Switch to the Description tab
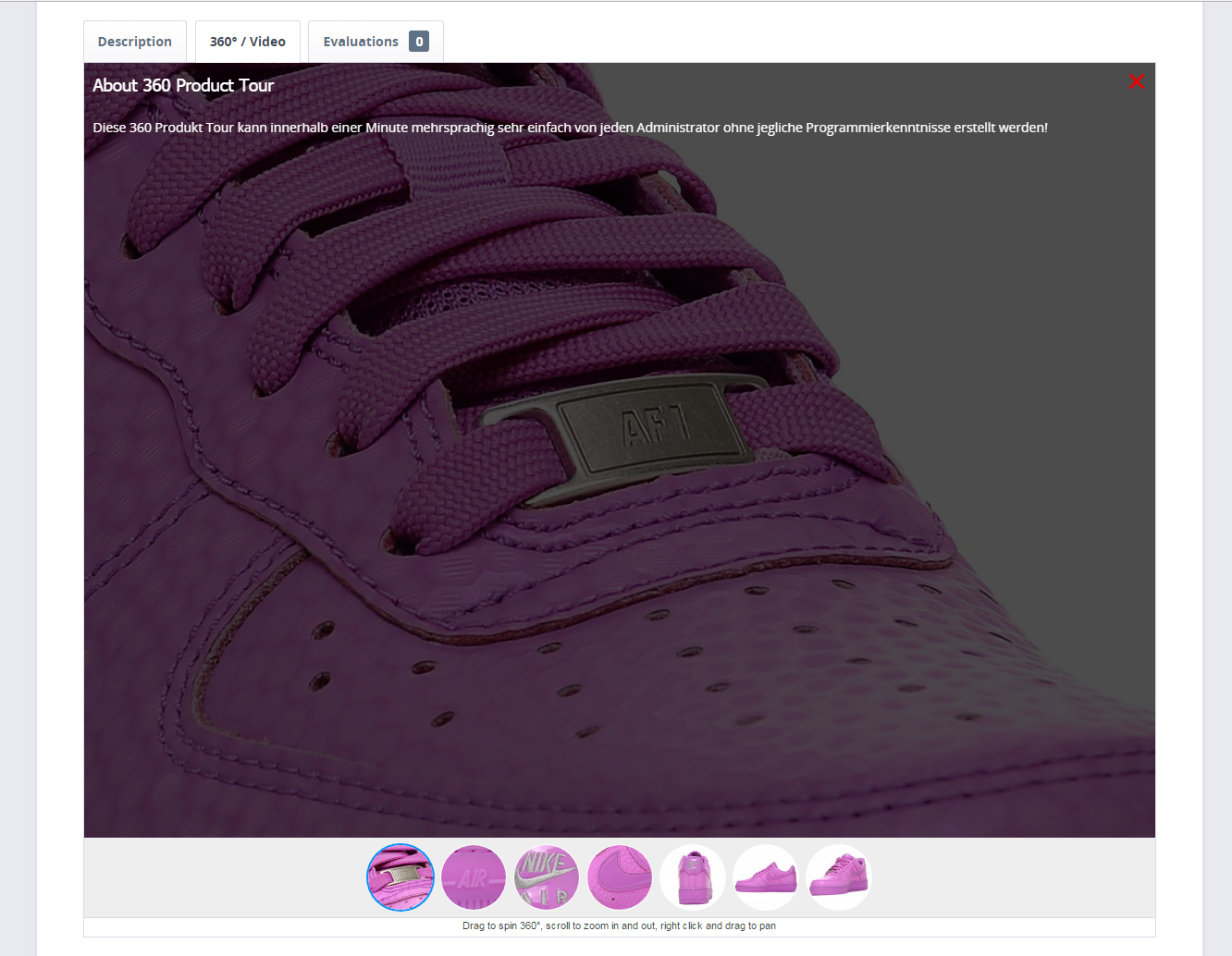Viewport: 1232px width, 956px height. (x=135, y=42)
